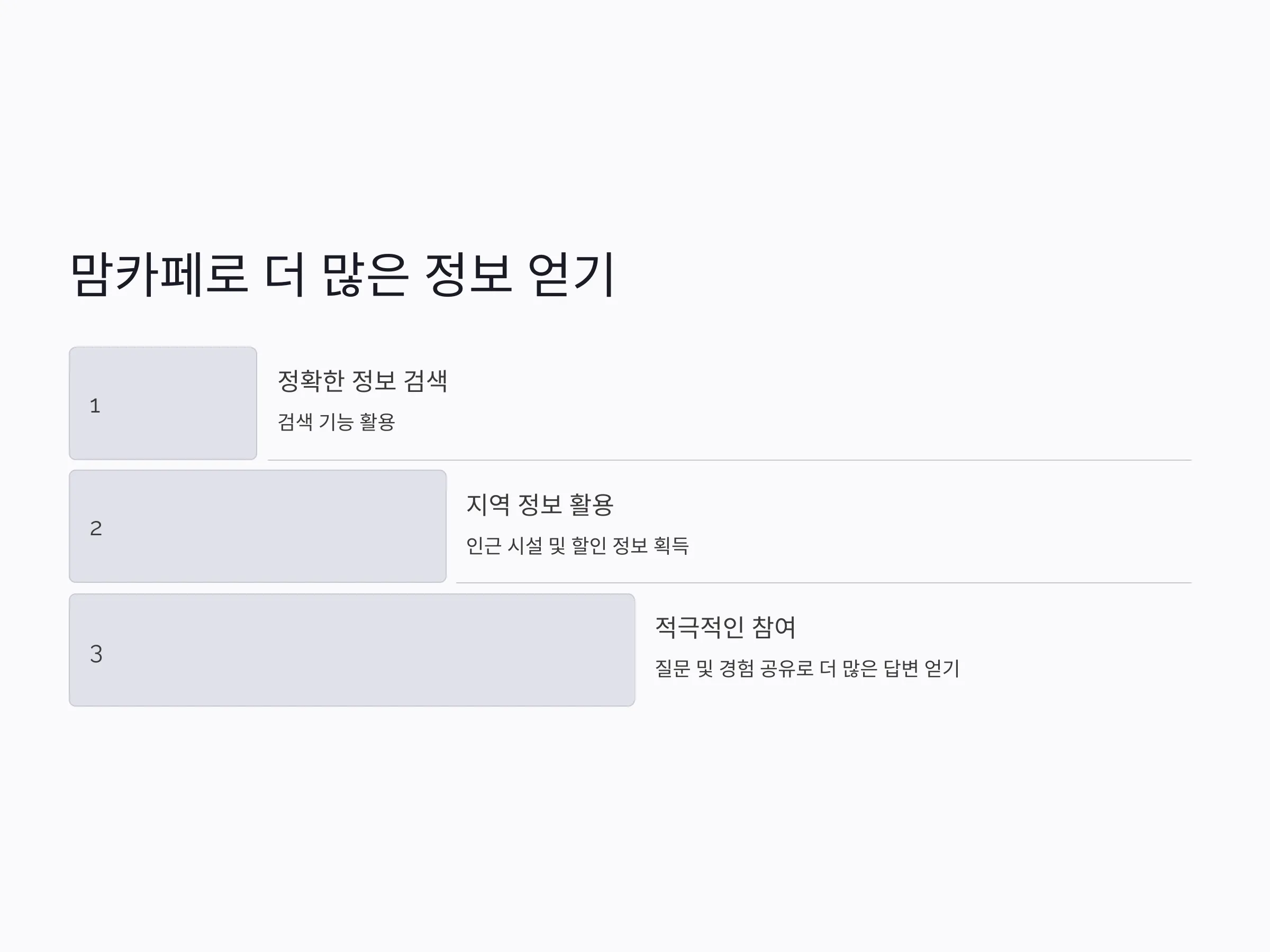This screenshot has height=952, width=1270.
Task: Click the text 검색 기능 활용
Action: (x=337, y=422)
